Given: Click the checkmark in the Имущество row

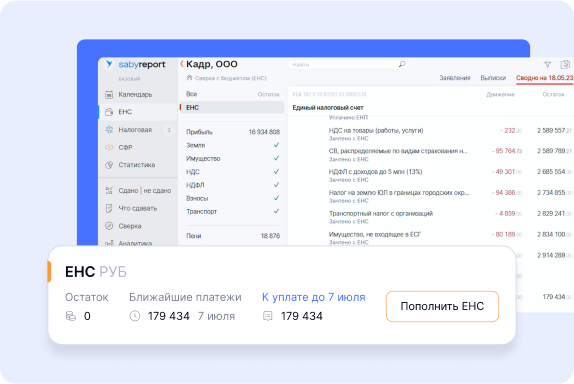Looking at the screenshot, I should pyautogui.click(x=276, y=158).
